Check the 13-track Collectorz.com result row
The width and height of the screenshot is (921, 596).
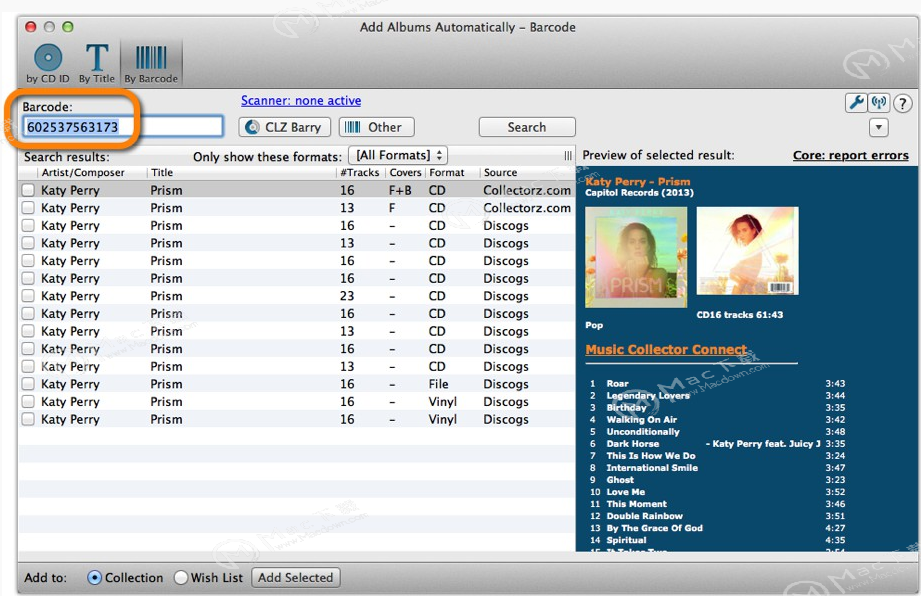pos(28,208)
